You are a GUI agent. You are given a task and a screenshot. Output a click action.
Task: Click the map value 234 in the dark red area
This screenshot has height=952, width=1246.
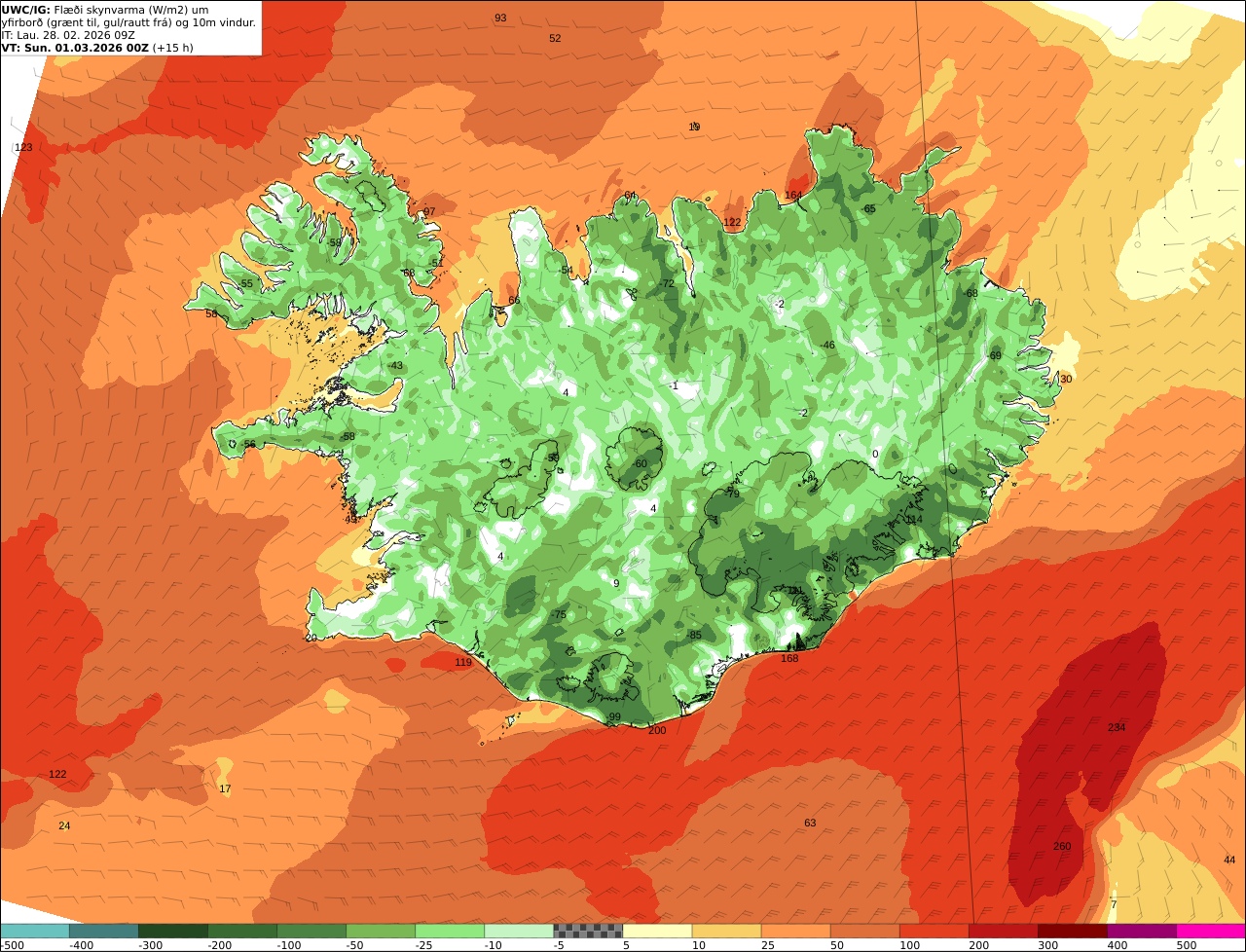pos(1117,727)
